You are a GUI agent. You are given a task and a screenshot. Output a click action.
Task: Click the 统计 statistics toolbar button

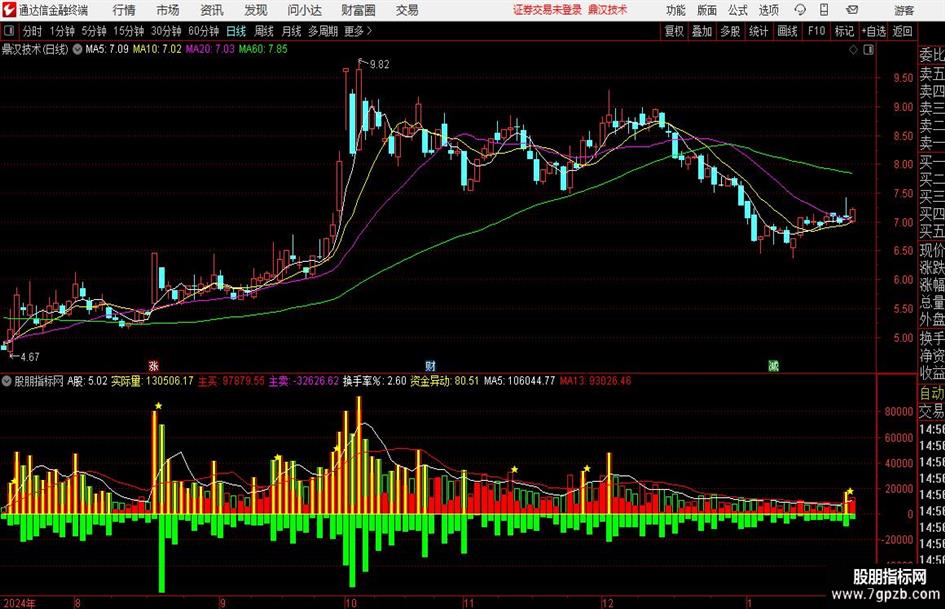pyautogui.click(x=758, y=31)
